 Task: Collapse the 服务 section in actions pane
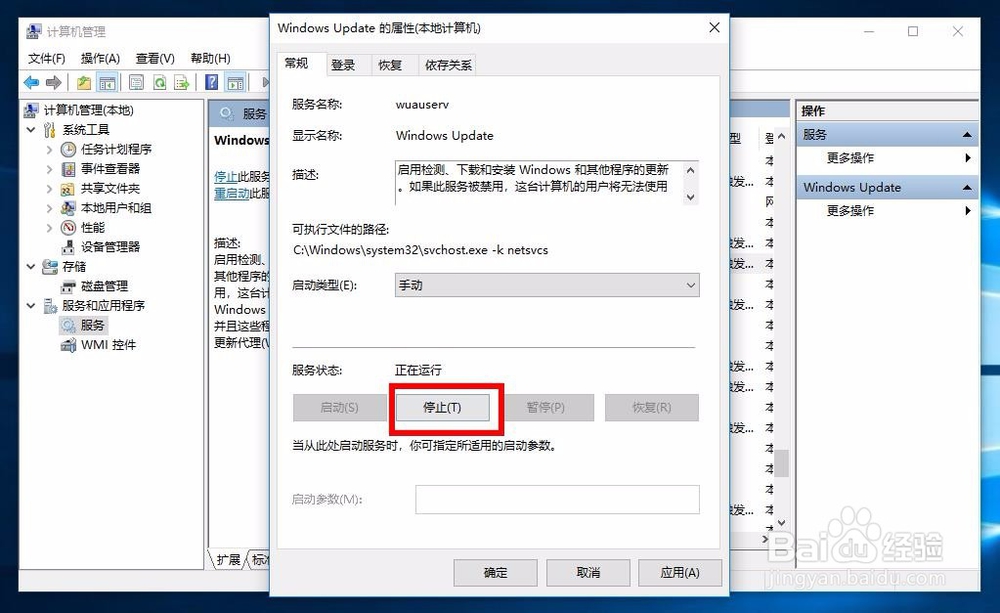pos(967,135)
